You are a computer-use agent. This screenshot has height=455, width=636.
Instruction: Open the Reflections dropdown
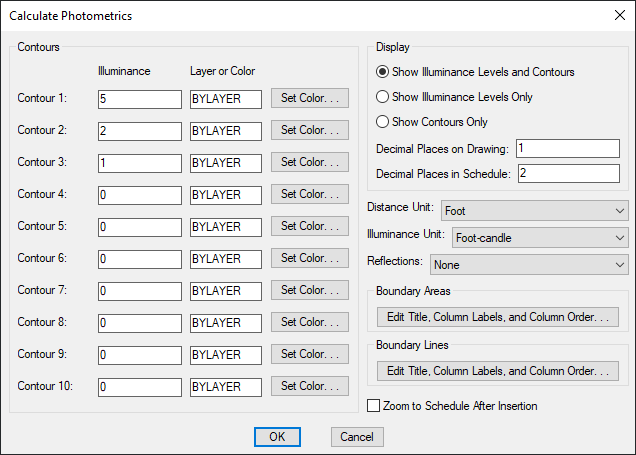pyautogui.click(x=529, y=265)
